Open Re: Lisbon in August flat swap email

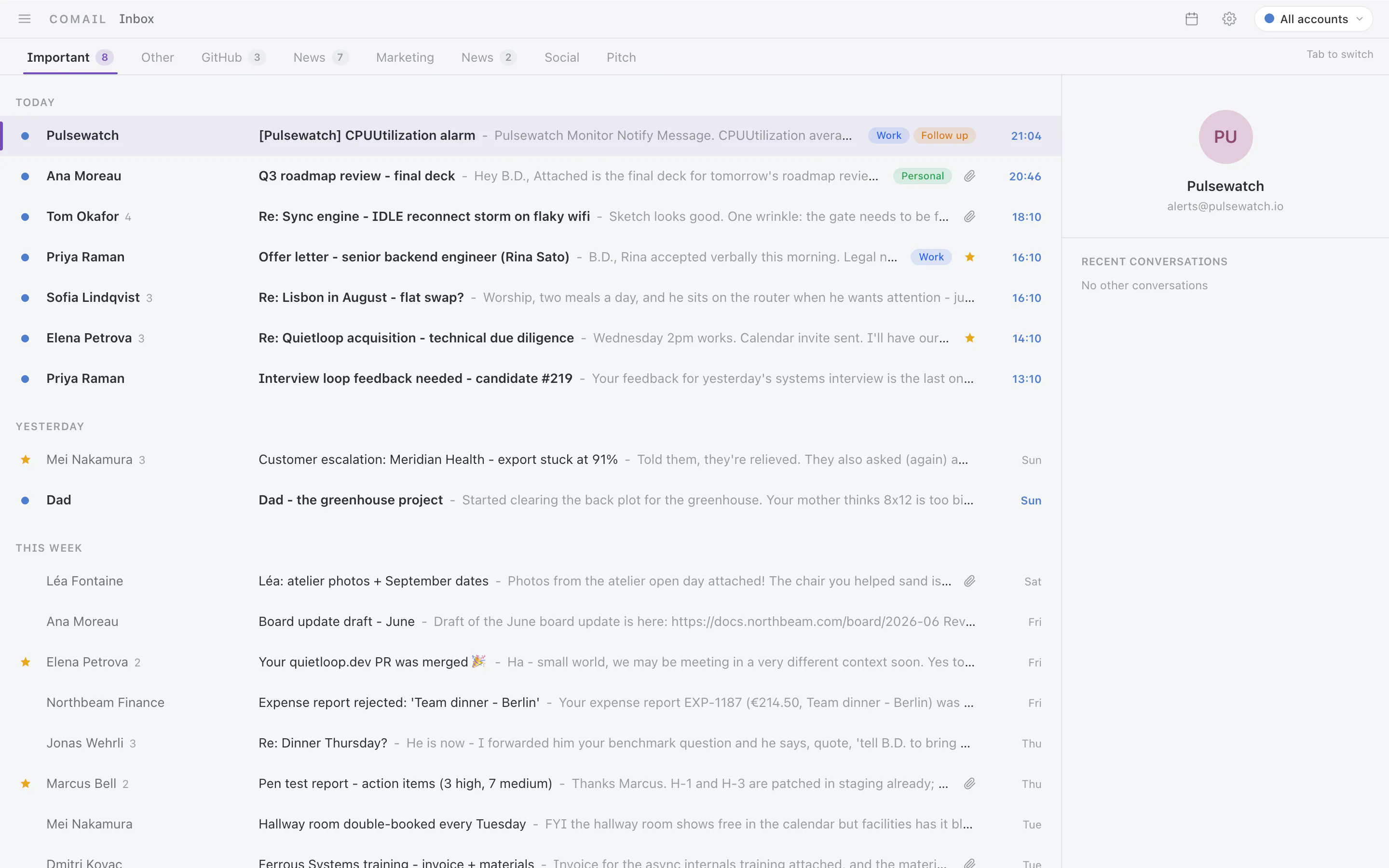click(x=531, y=298)
